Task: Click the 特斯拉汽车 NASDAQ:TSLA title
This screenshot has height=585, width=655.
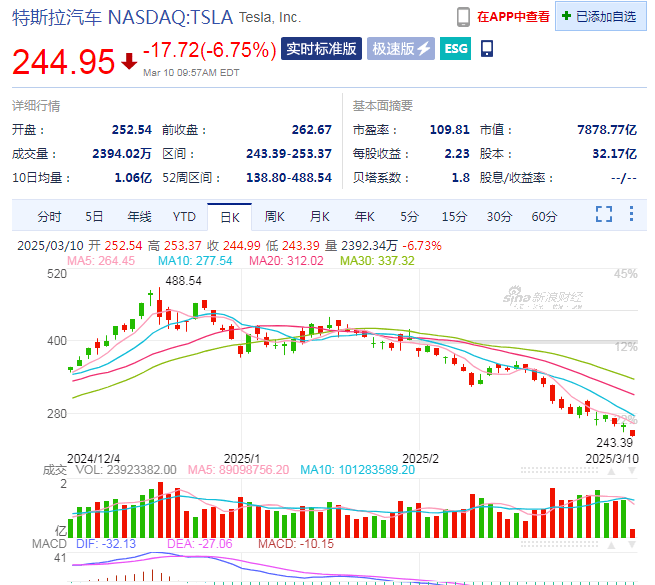Action: point(122,18)
